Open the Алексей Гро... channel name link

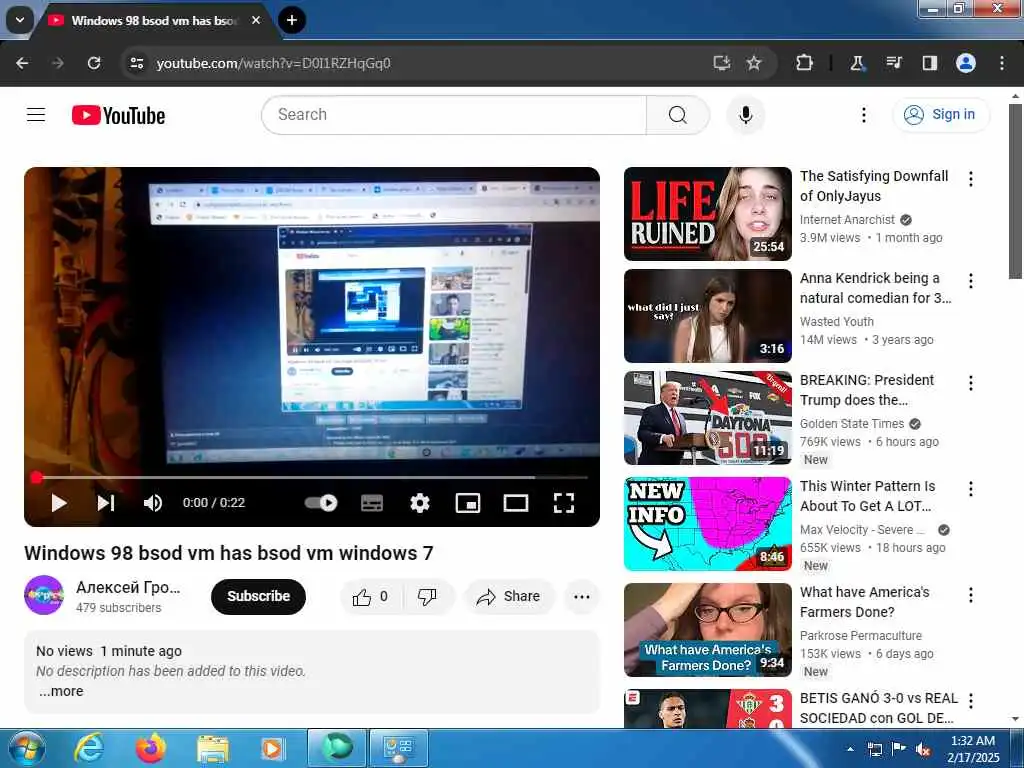(x=128, y=587)
